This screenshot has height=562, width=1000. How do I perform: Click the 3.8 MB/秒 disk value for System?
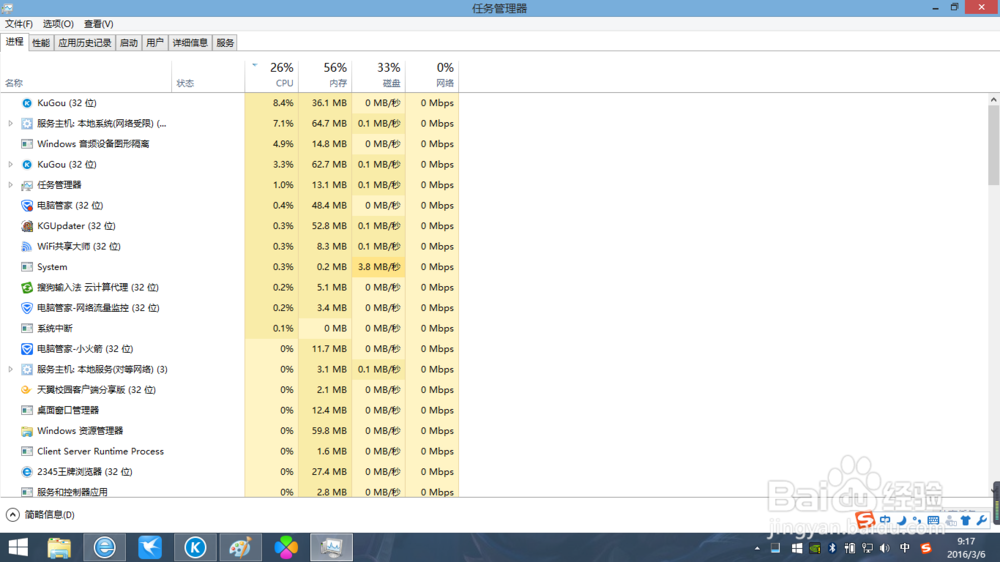[379, 267]
